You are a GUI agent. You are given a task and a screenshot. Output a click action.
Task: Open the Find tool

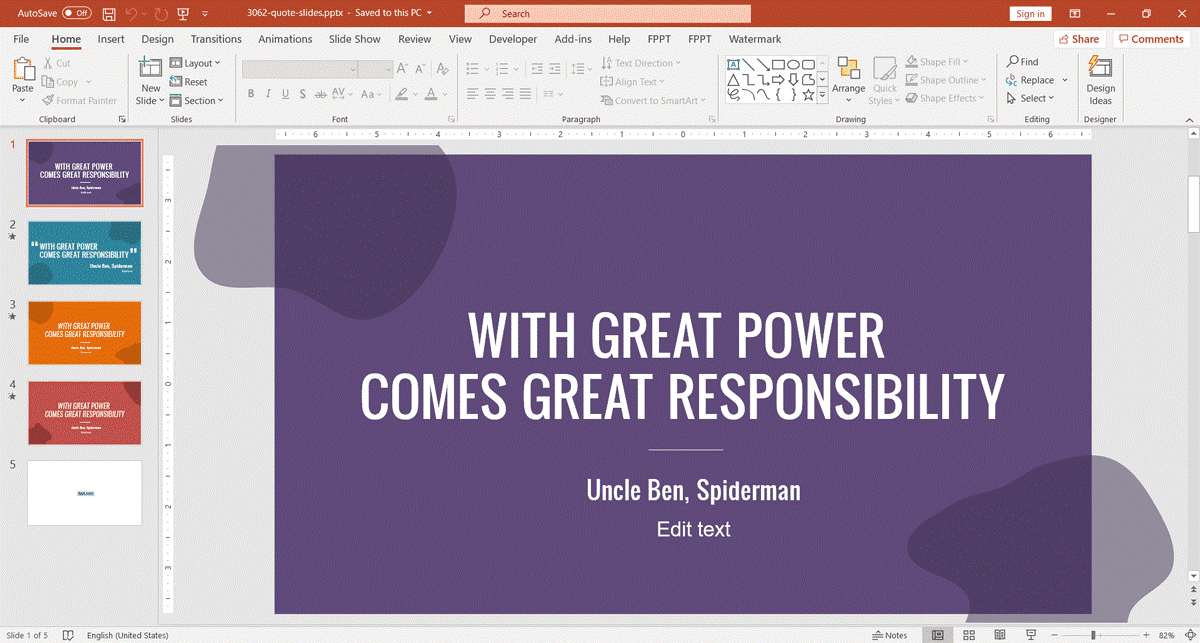1022,61
